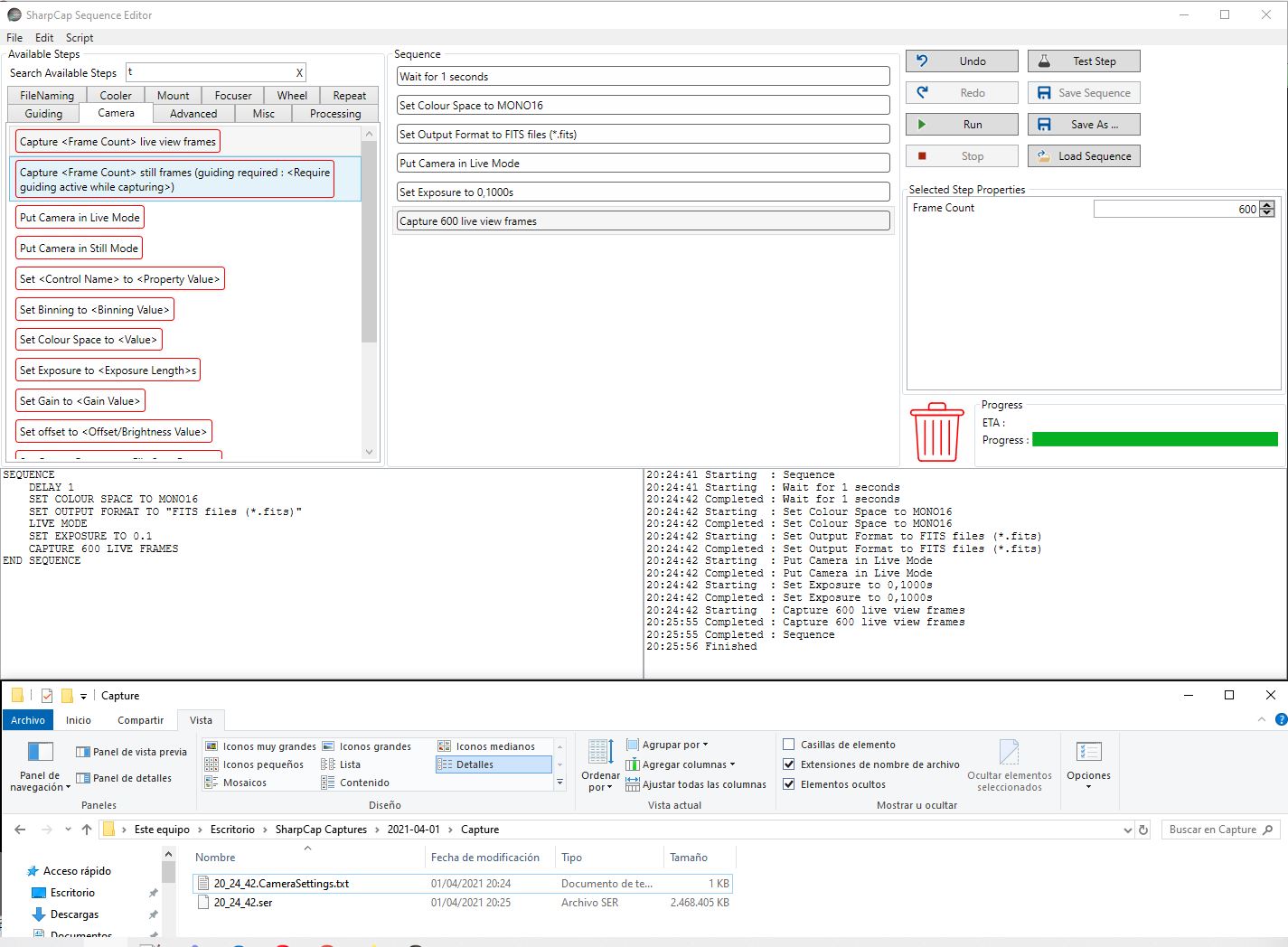The height and width of the screenshot is (947, 1288).
Task: Select 'Set Colour Space to MONO16' sequence step
Action: [x=644, y=106]
